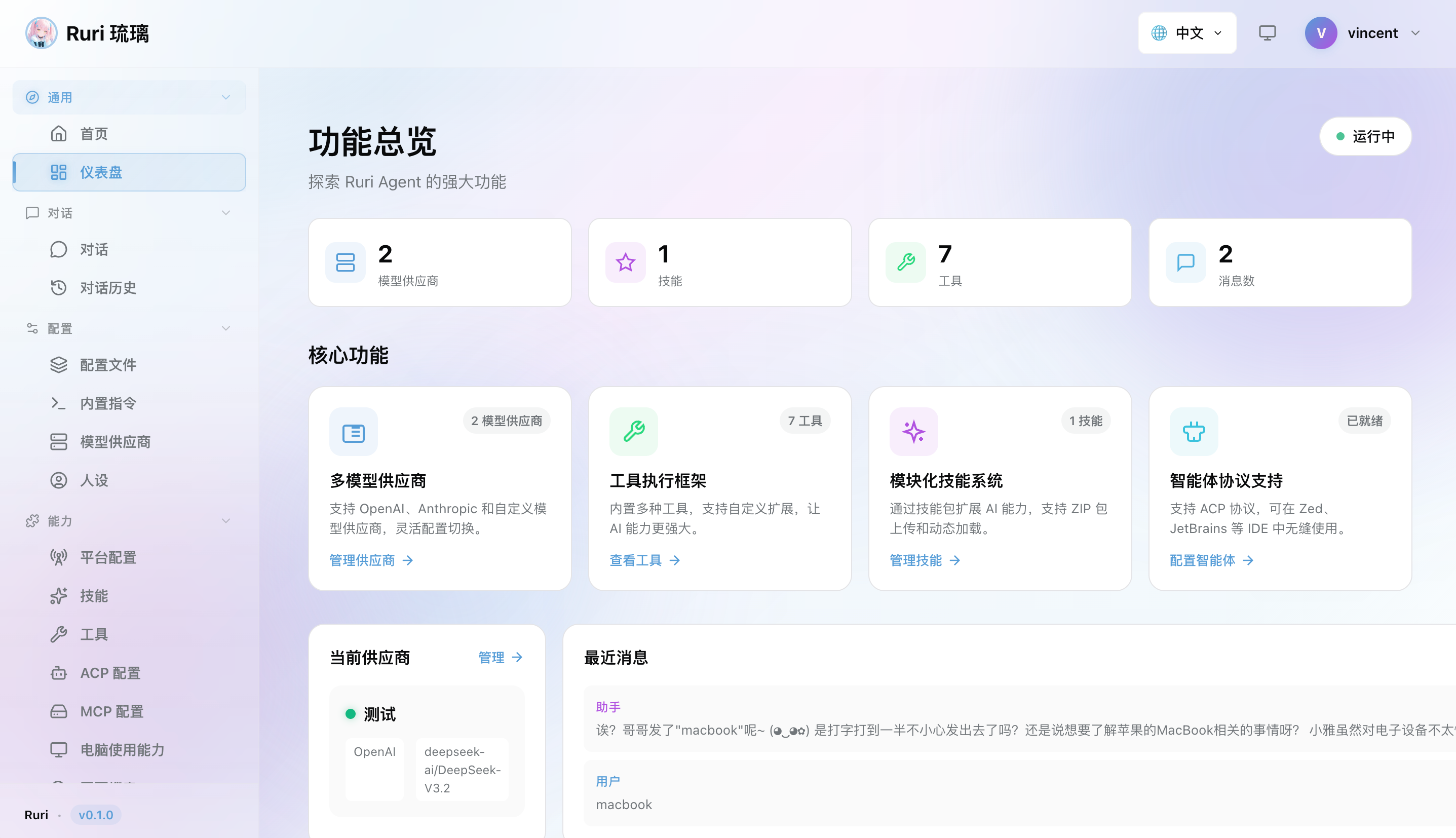Open the vincent user menu
The image size is (1456, 838).
(x=1363, y=33)
